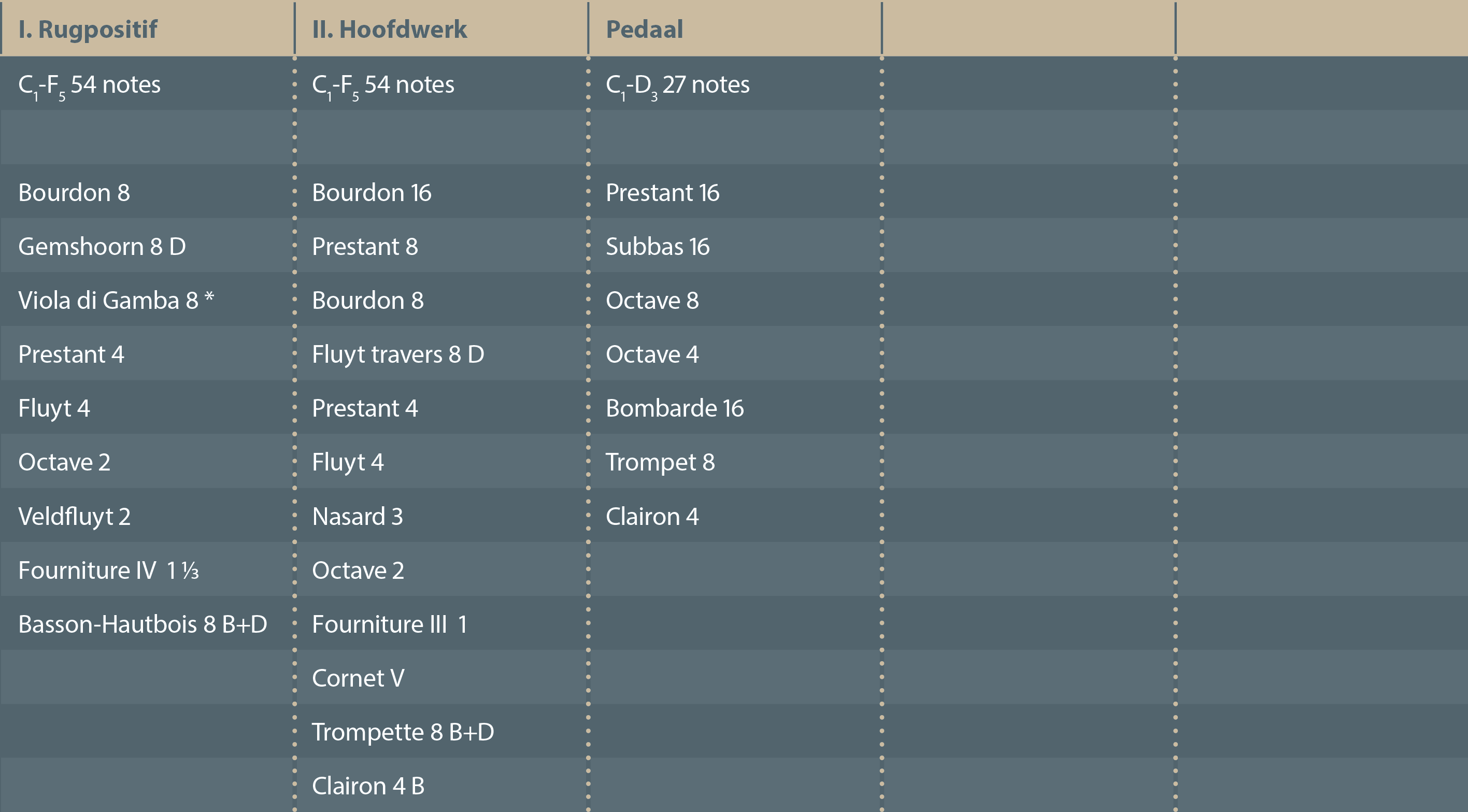Select the Basson-Hautbois 8 B+D stop
The height and width of the screenshot is (812, 1468).
[142, 624]
